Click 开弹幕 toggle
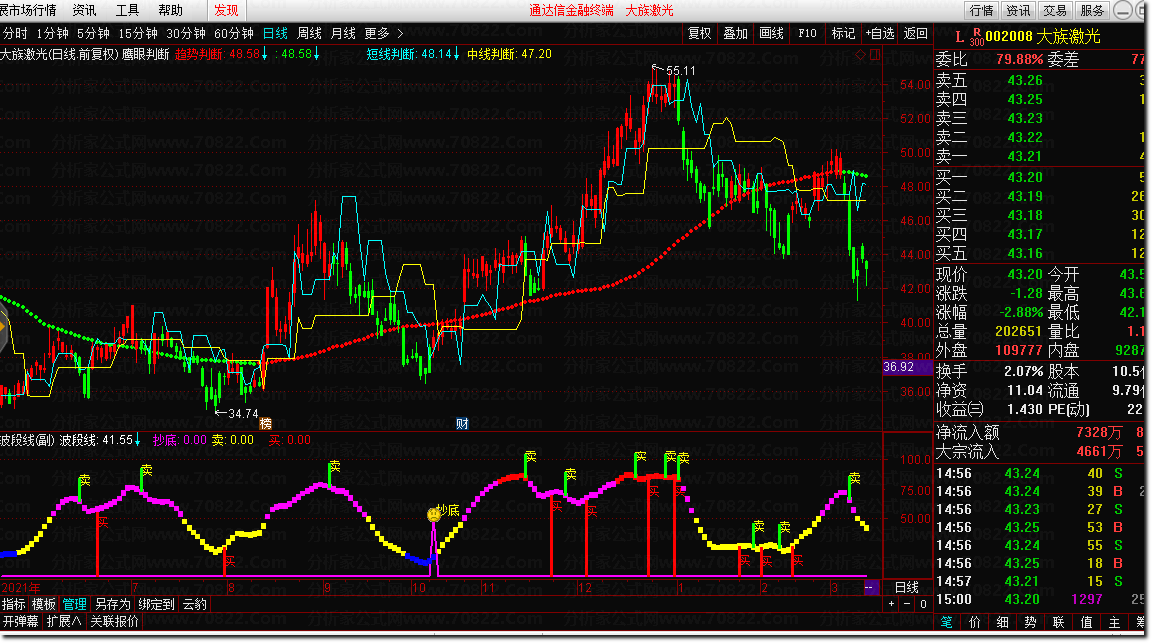Viewport: 1153px width, 643px height. click(21, 622)
